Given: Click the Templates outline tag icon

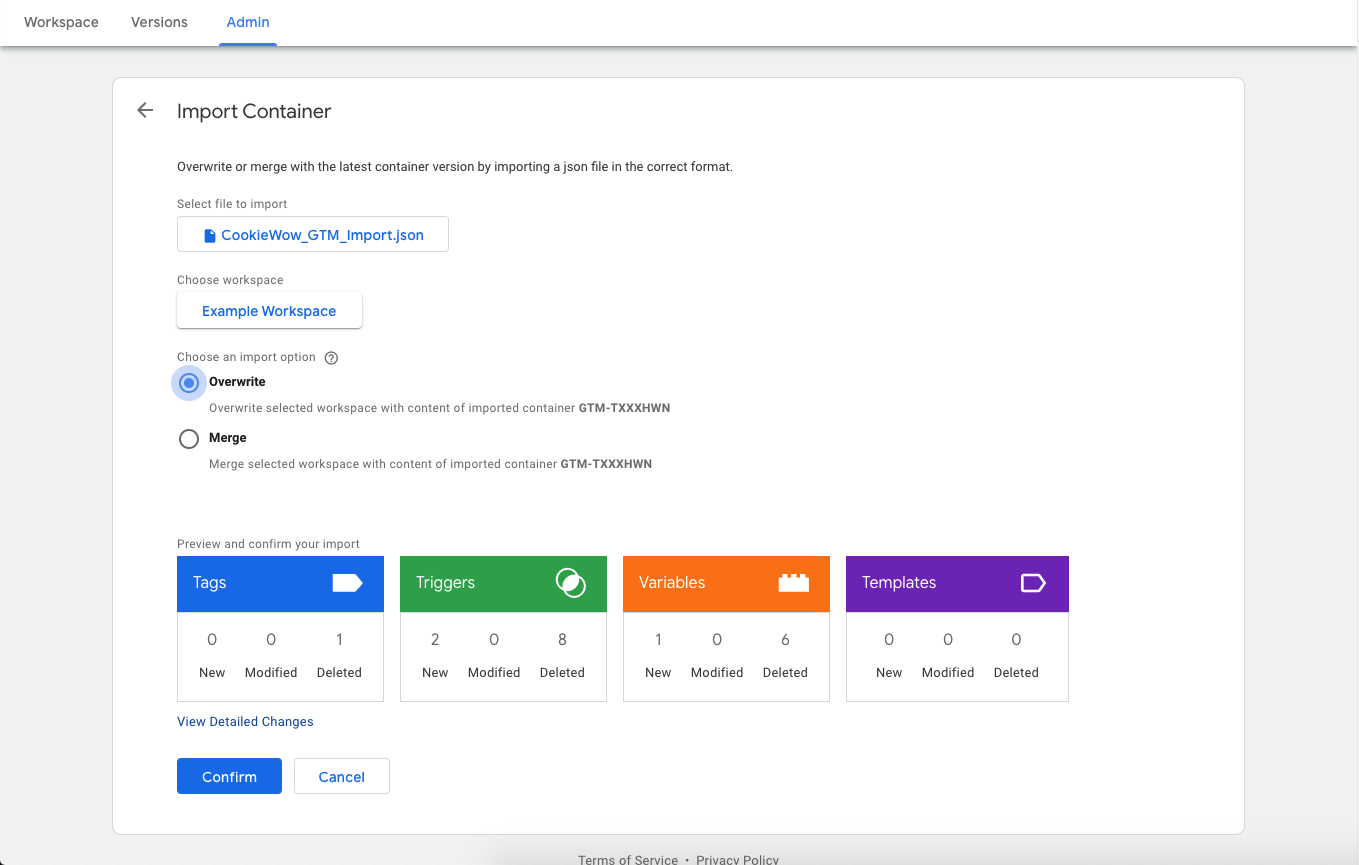Looking at the screenshot, I should coord(1033,583).
